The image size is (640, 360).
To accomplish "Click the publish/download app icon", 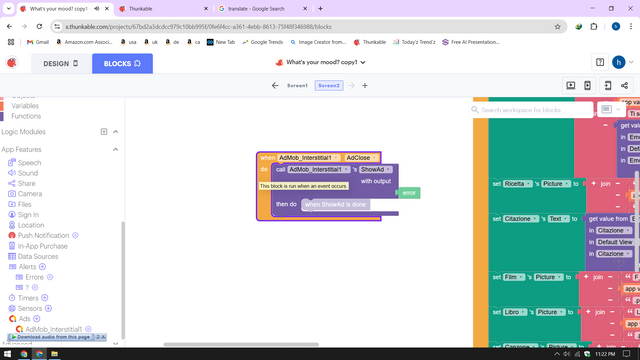I will click(x=607, y=85).
